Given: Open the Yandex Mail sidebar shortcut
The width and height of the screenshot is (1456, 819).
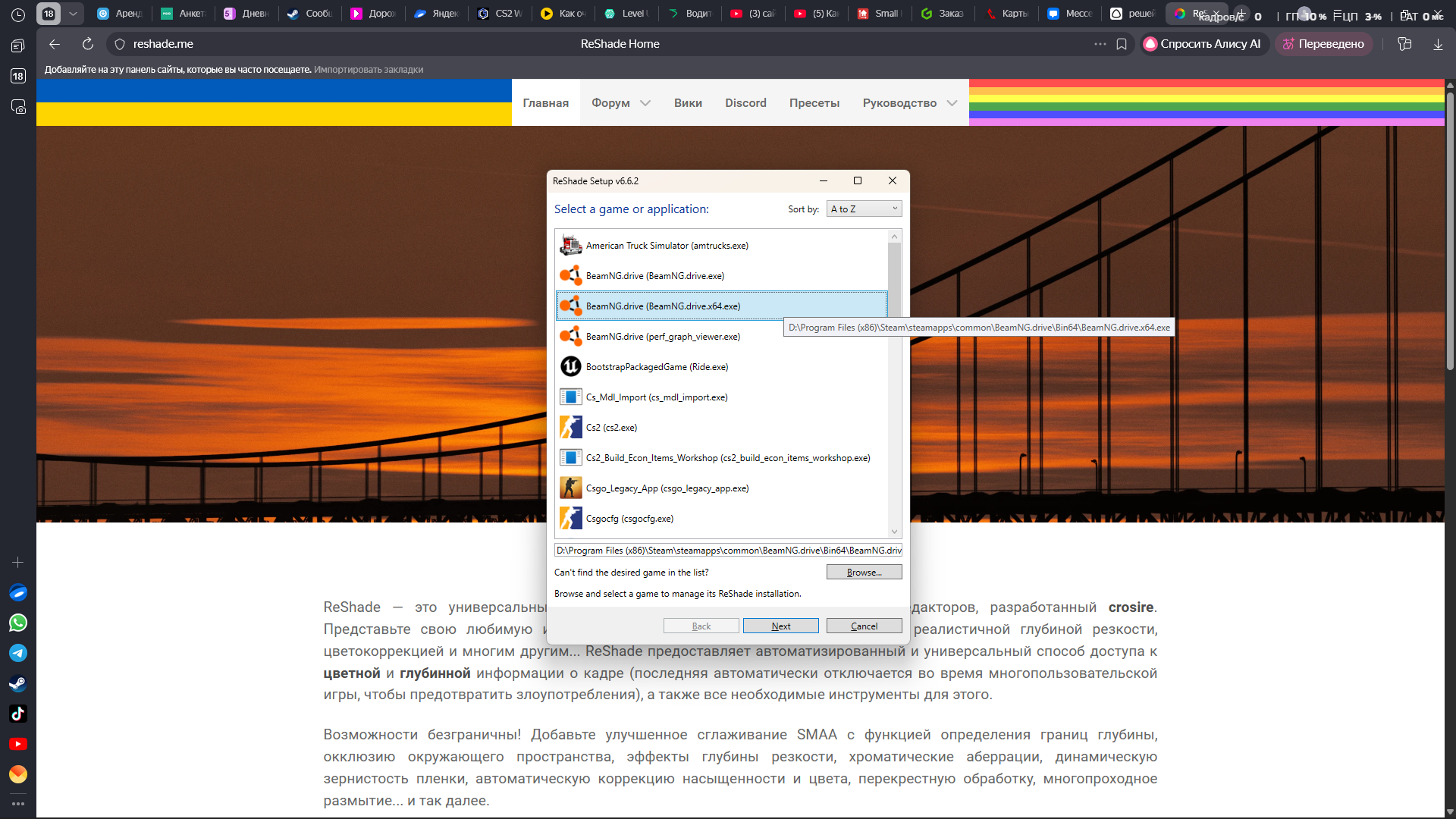Looking at the screenshot, I should click(x=18, y=774).
